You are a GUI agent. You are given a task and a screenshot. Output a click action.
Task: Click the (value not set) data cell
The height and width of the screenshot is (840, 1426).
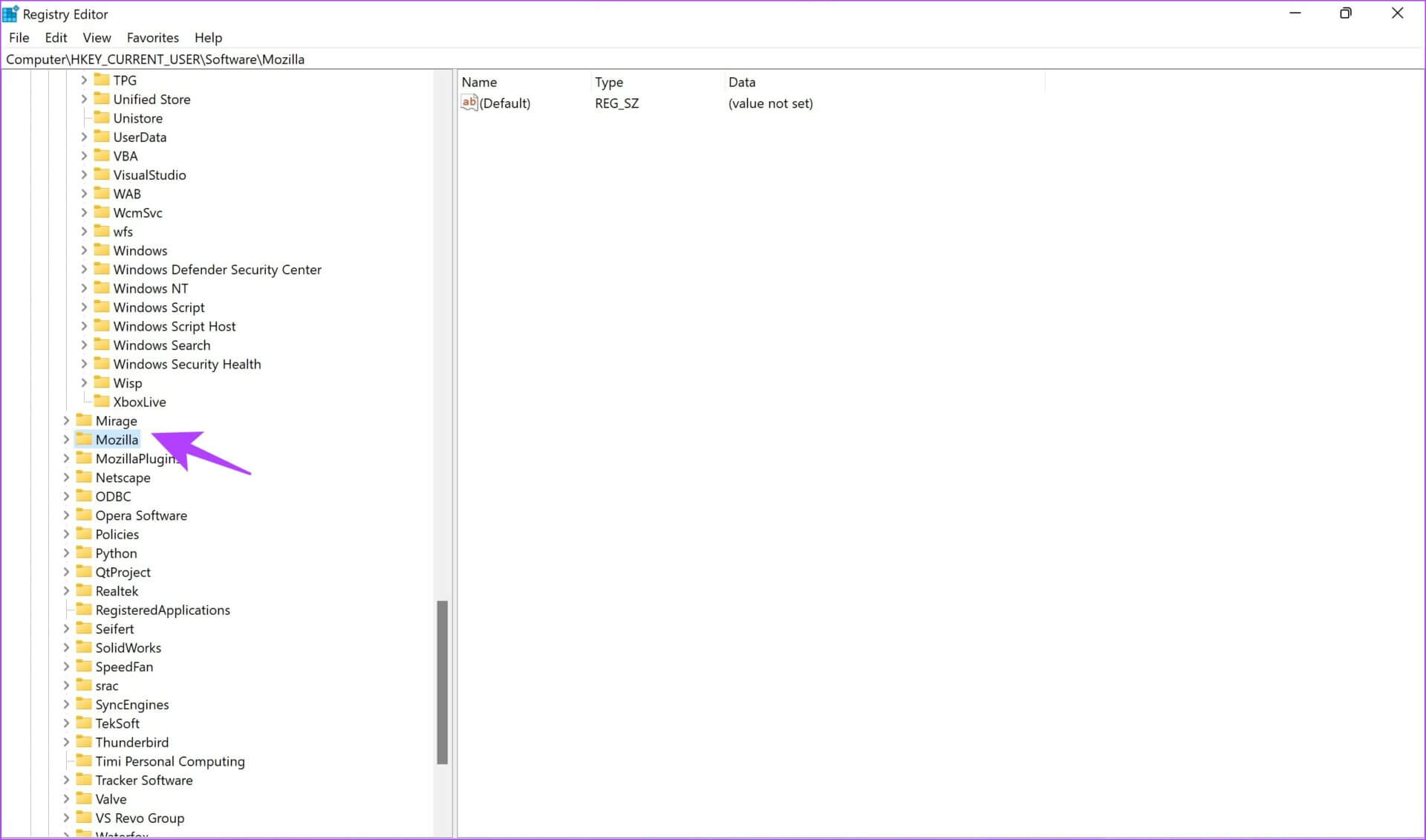tap(770, 103)
